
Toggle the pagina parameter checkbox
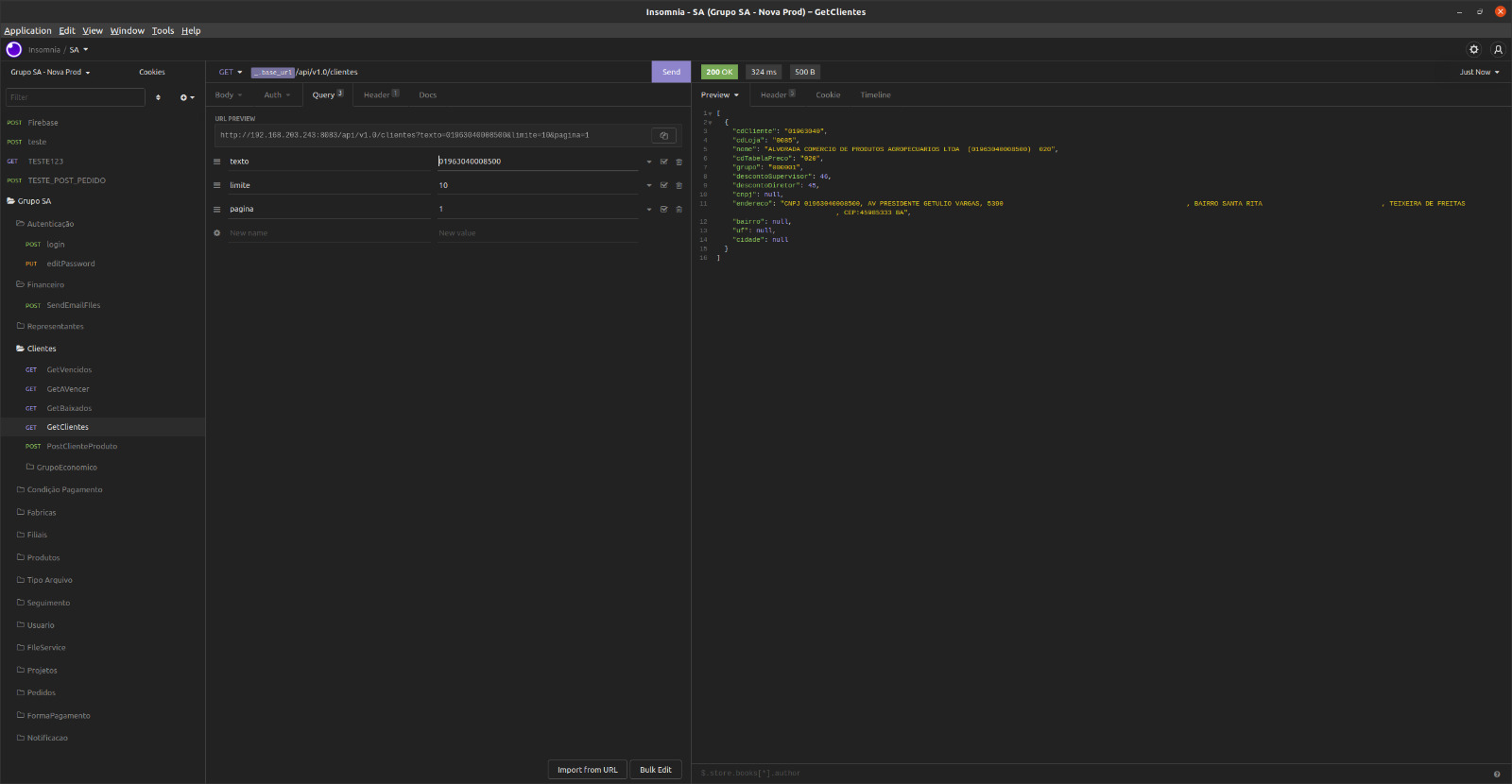tap(663, 210)
